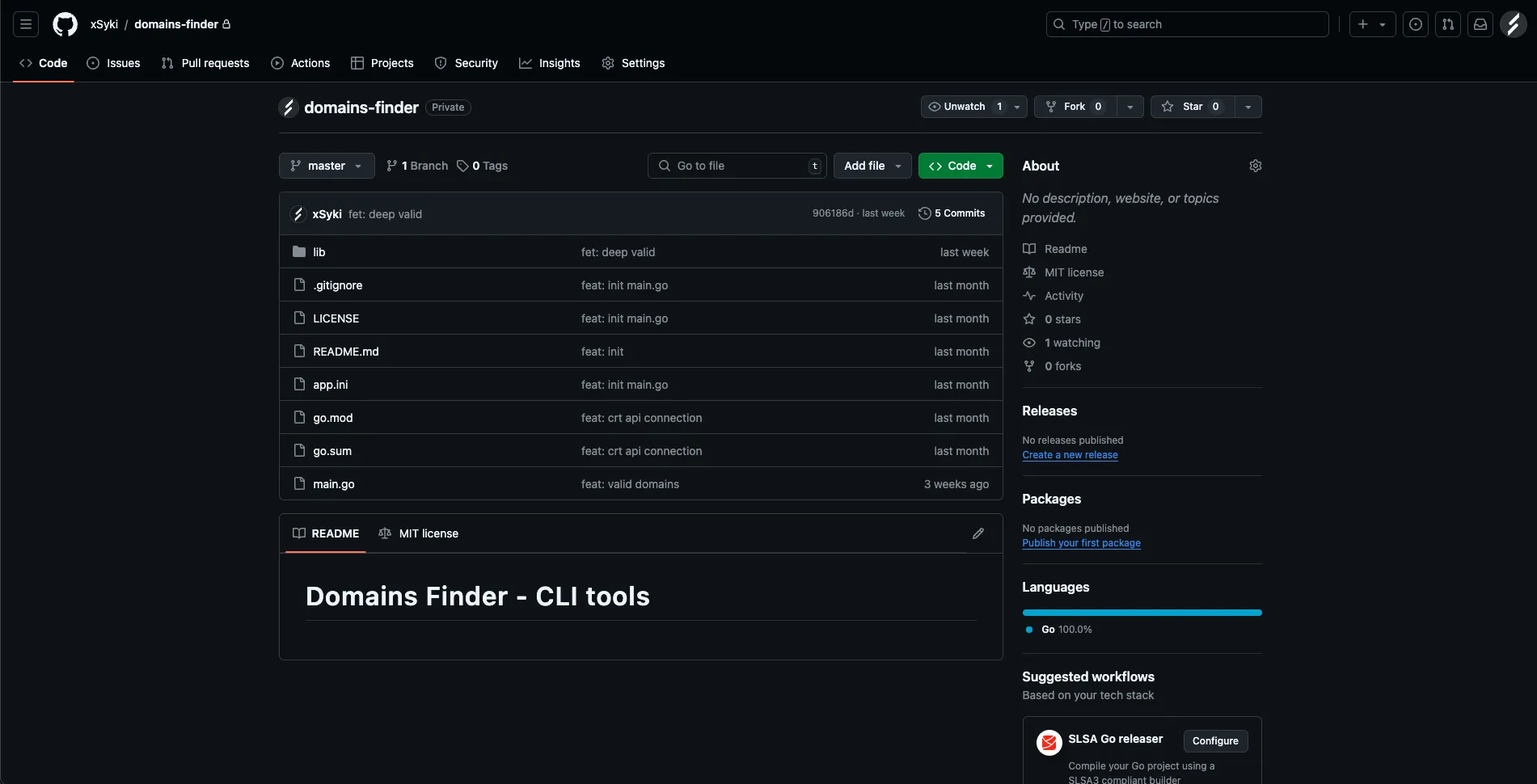
Task: Fork the domains-finder repository
Action: pos(1075,107)
